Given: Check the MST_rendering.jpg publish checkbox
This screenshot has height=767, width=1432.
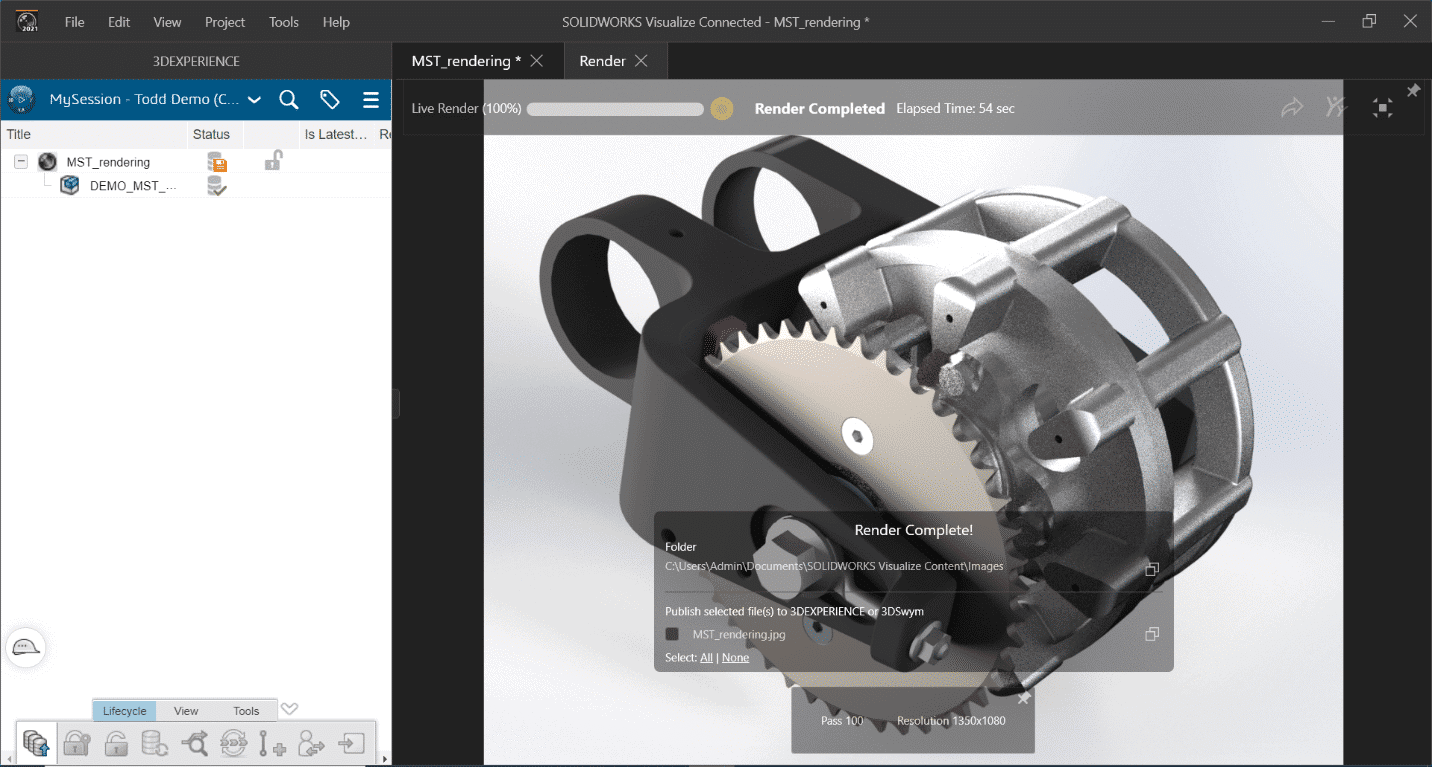Looking at the screenshot, I should pos(672,634).
